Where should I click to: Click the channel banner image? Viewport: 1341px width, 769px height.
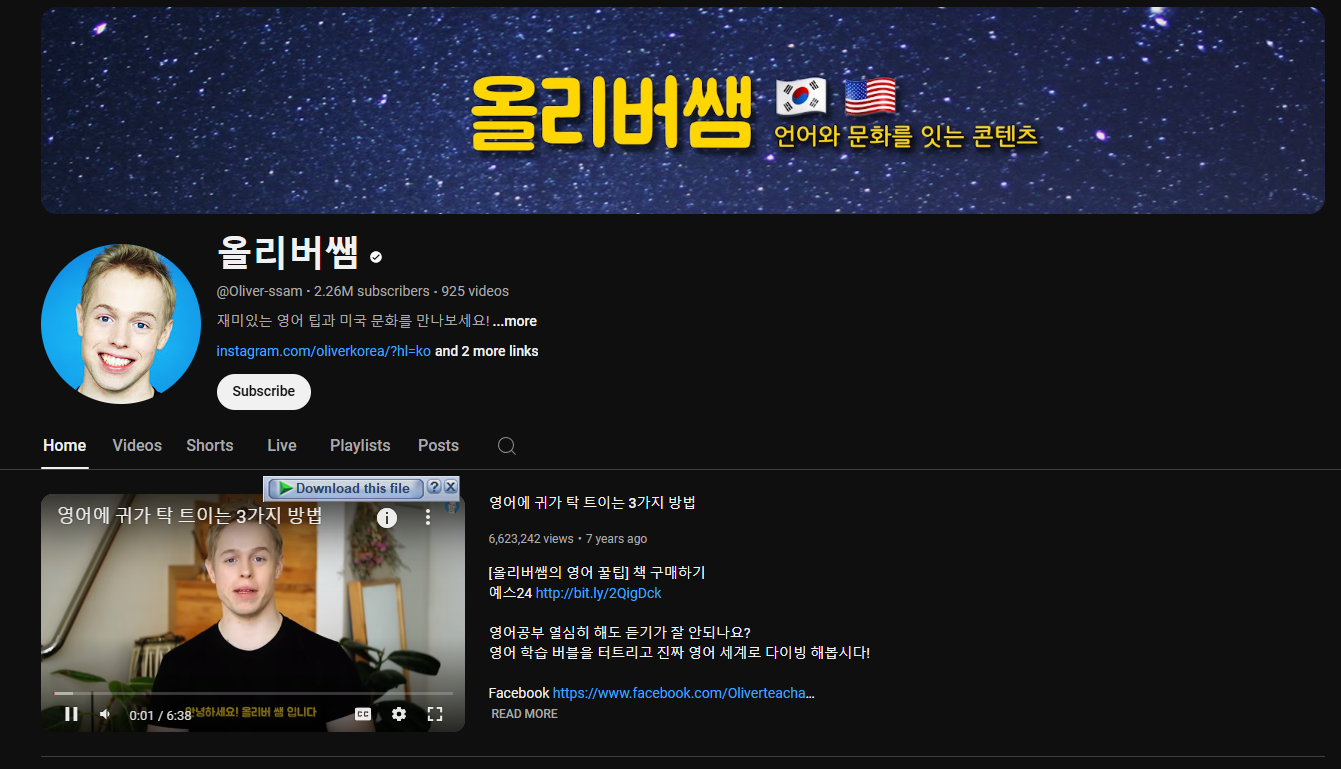tap(683, 110)
